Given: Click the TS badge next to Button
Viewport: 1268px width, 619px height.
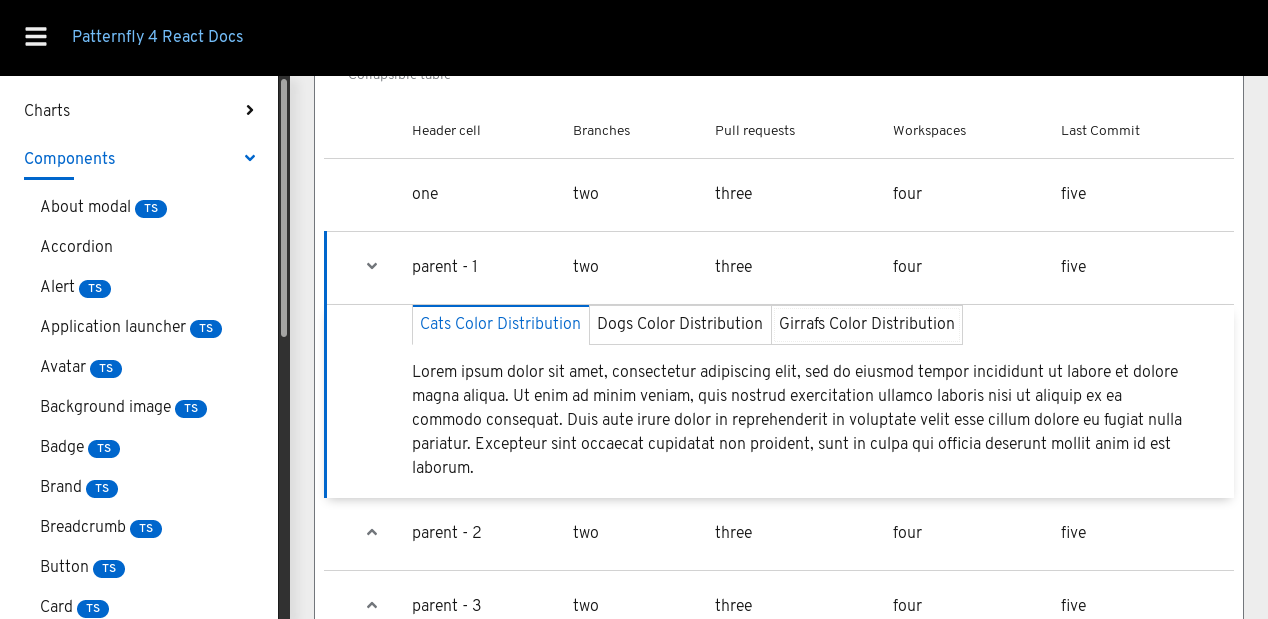Looking at the screenshot, I should [x=107, y=568].
